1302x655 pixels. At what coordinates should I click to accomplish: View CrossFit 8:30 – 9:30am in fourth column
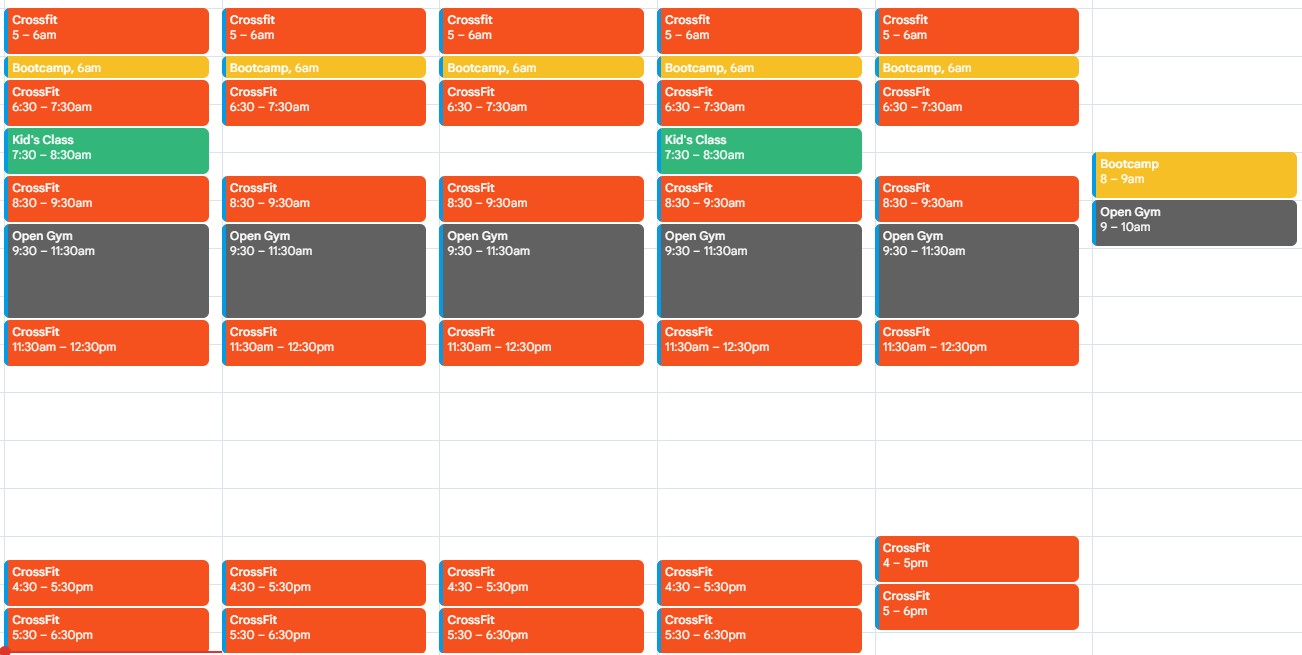point(759,199)
